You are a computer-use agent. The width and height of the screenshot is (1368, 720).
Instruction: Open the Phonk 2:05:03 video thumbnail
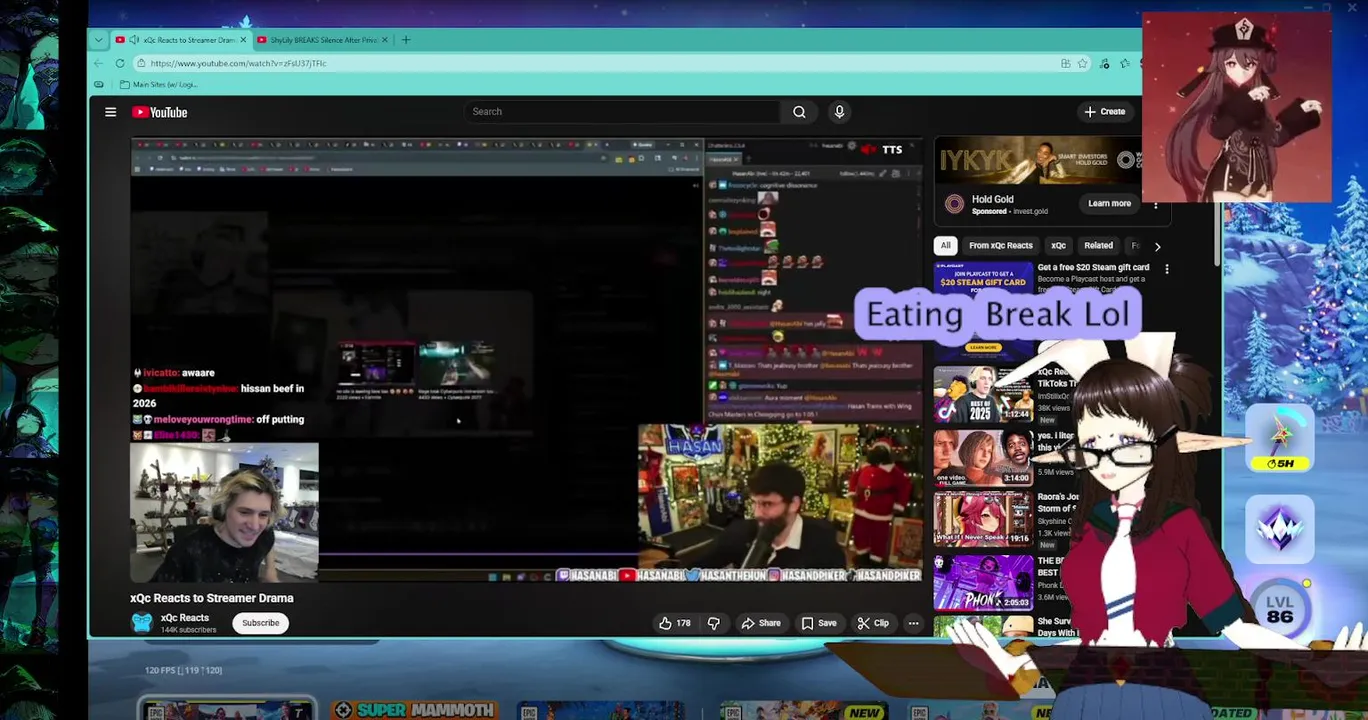click(x=984, y=582)
